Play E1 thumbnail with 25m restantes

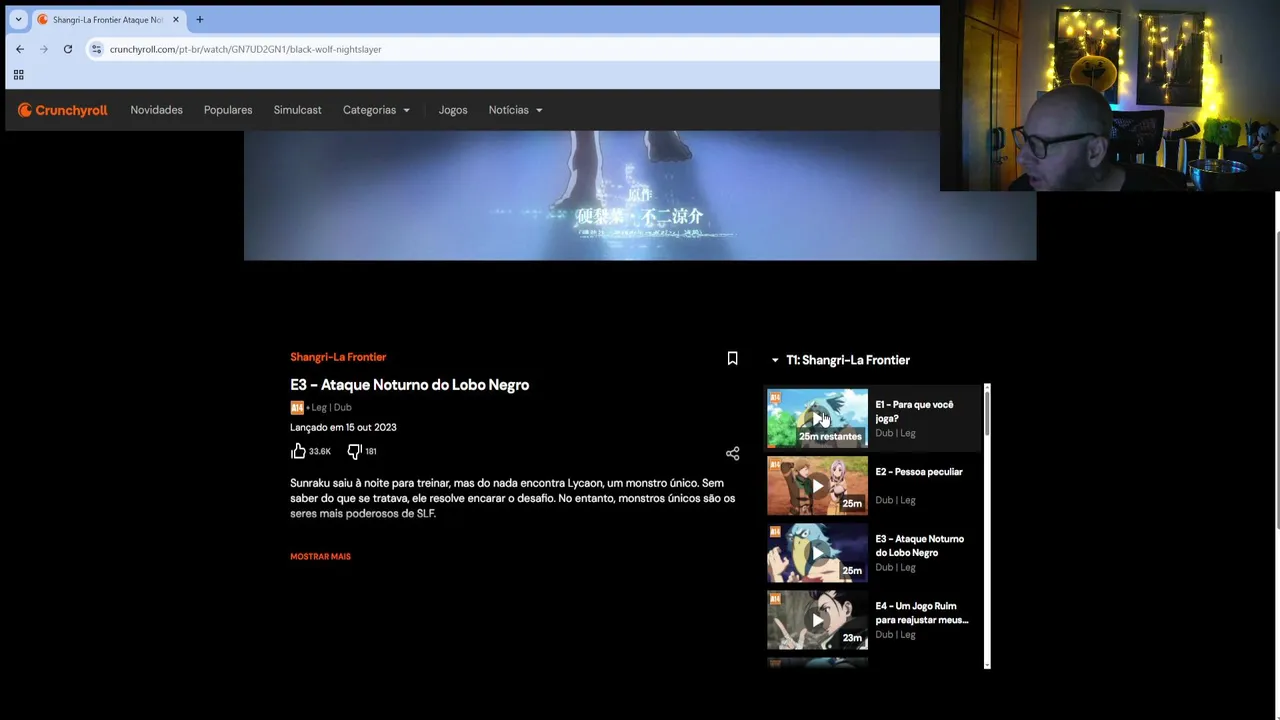tap(817, 418)
